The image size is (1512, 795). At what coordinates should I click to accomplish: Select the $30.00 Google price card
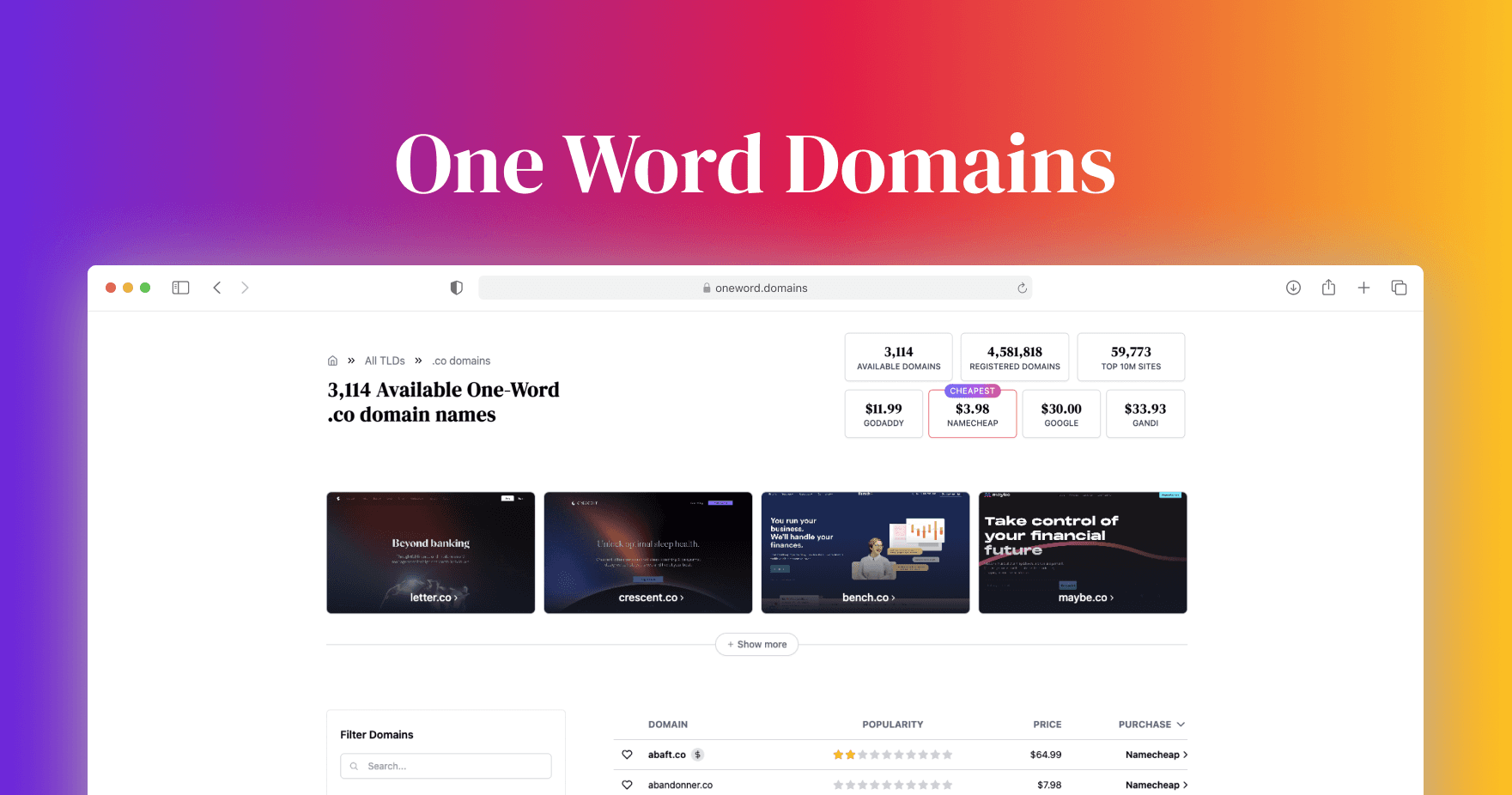[x=1061, y=414]
